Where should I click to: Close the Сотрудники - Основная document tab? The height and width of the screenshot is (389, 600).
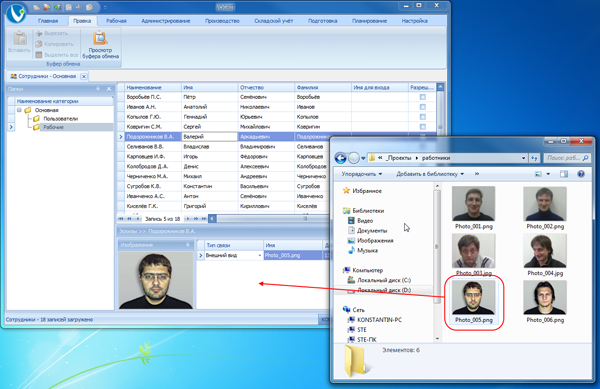pyautogui.click(x=84, y=76)
